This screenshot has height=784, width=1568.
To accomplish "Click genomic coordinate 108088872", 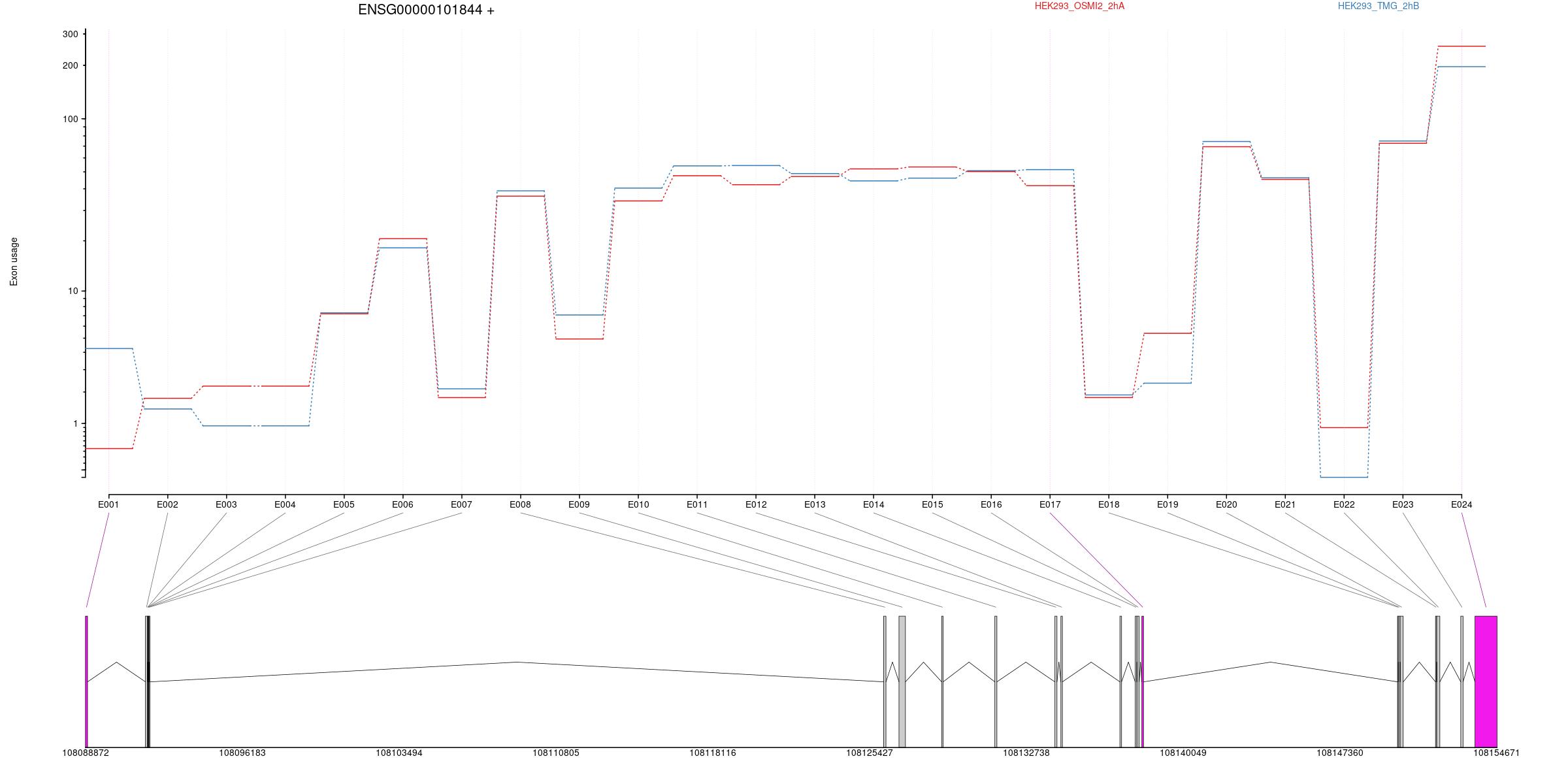I will (86, 753).
